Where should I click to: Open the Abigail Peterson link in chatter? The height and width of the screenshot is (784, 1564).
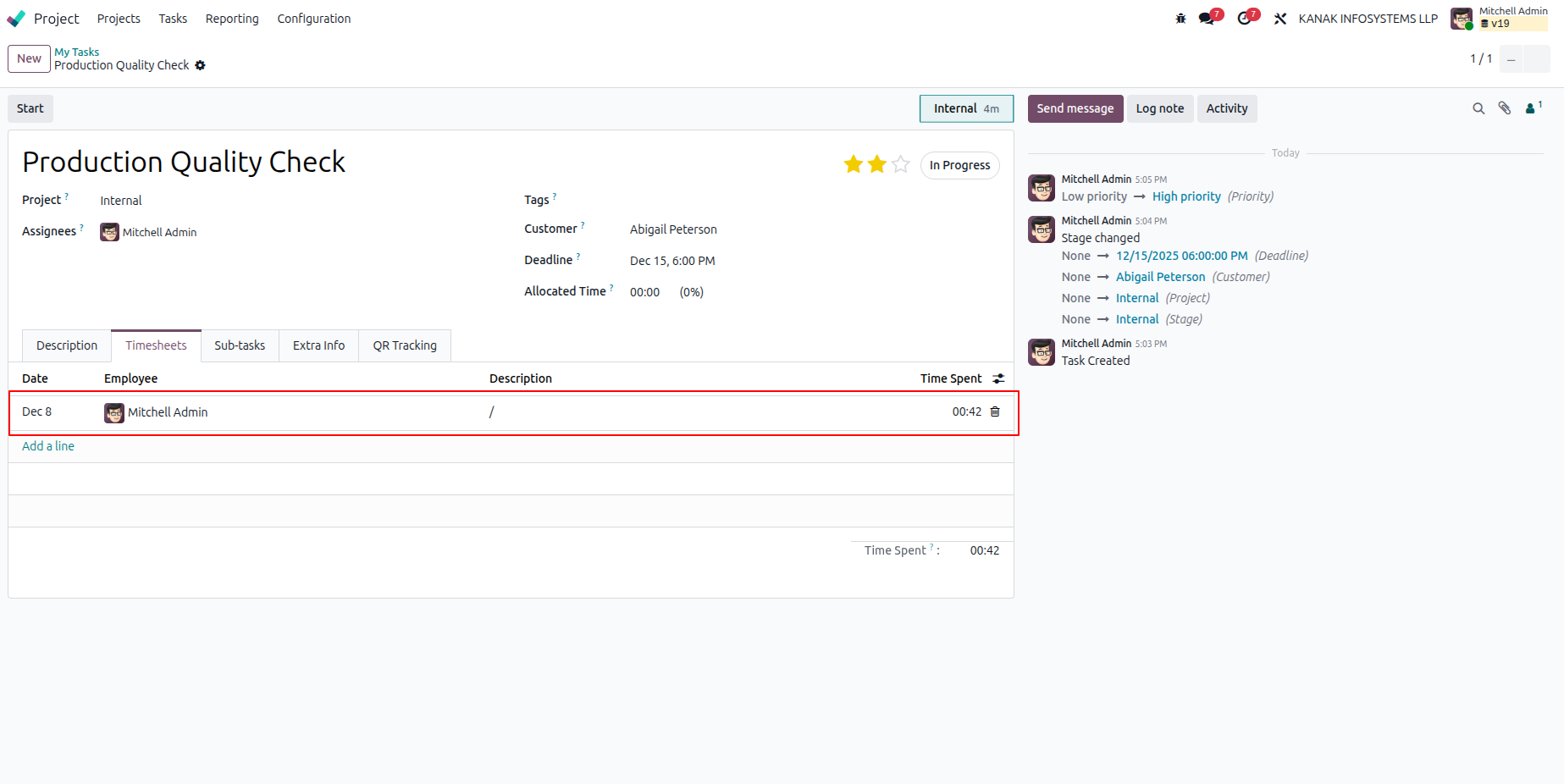tap(1160, 277)
